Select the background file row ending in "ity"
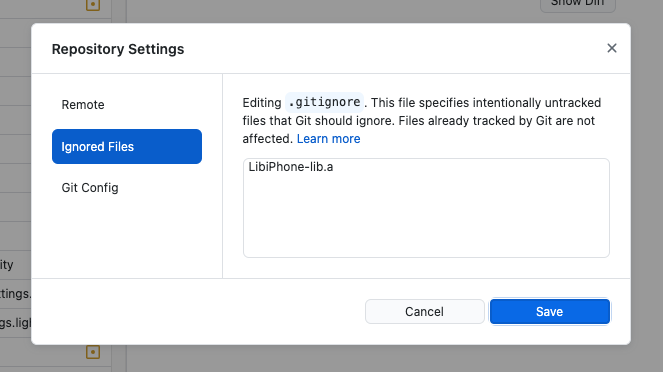This screenshot has height=372, width=663. 15,265
